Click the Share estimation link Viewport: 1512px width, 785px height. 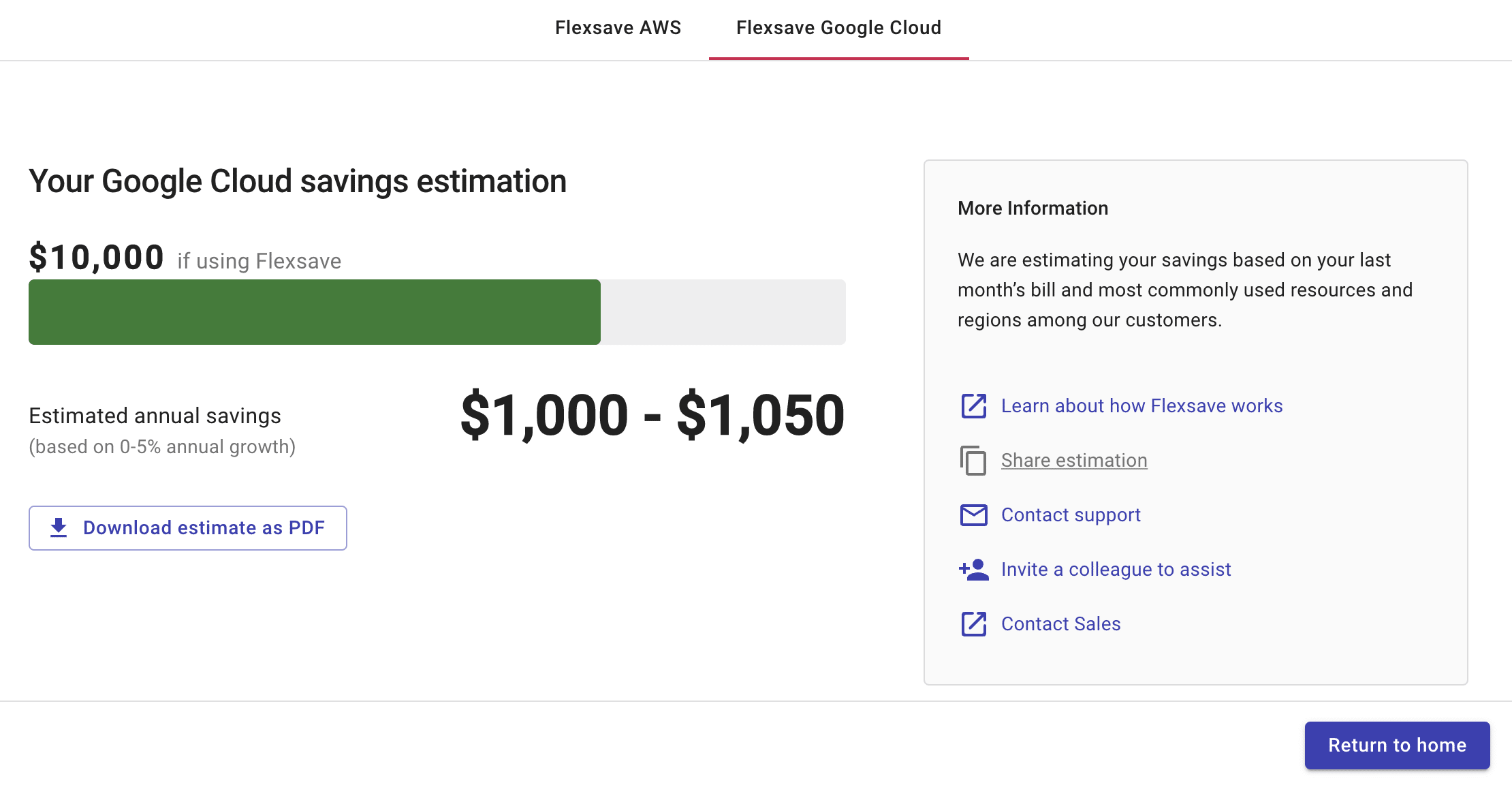click(1074, 461)
